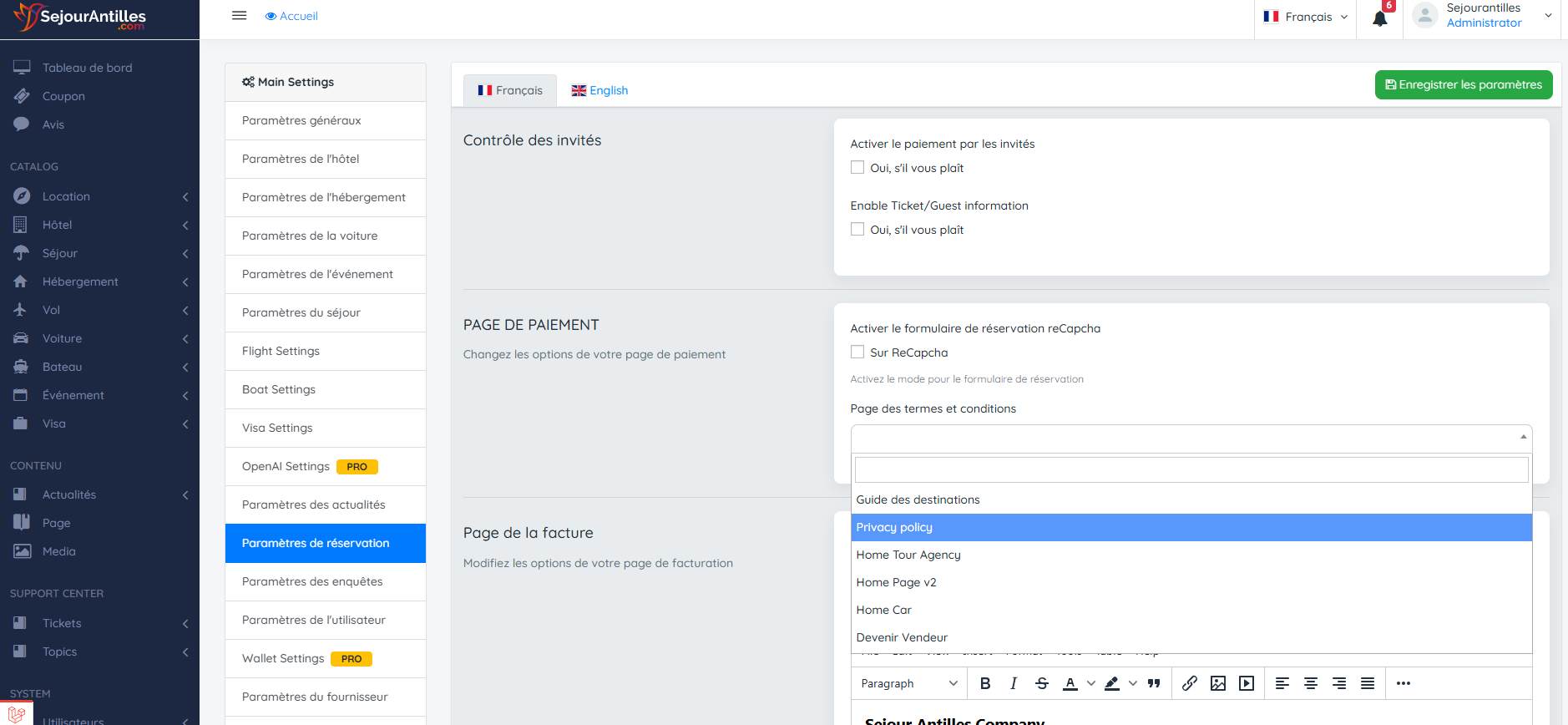Insert blockquote in the editor
The height and width of the screenshot is (725, 1568).
[1154, 683]
